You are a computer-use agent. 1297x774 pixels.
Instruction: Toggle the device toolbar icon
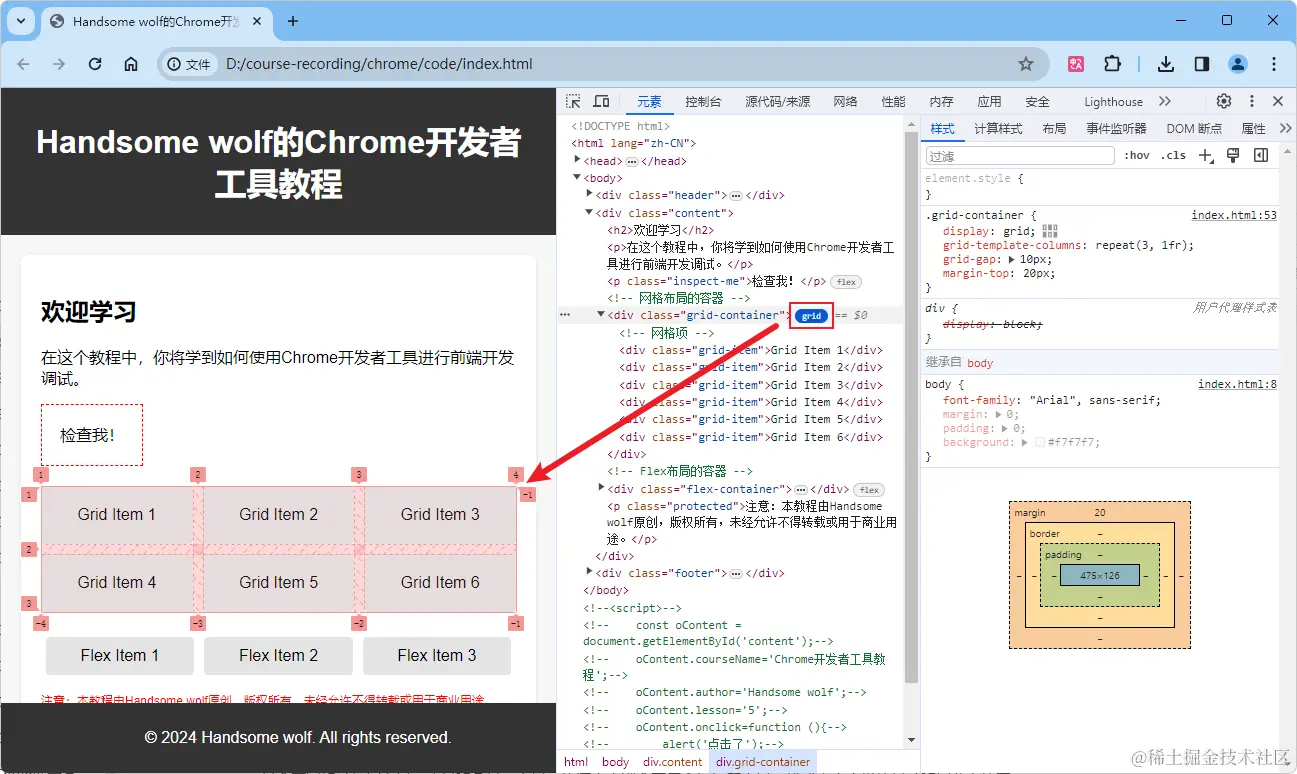pyautogui.click(x=601, y=101)
